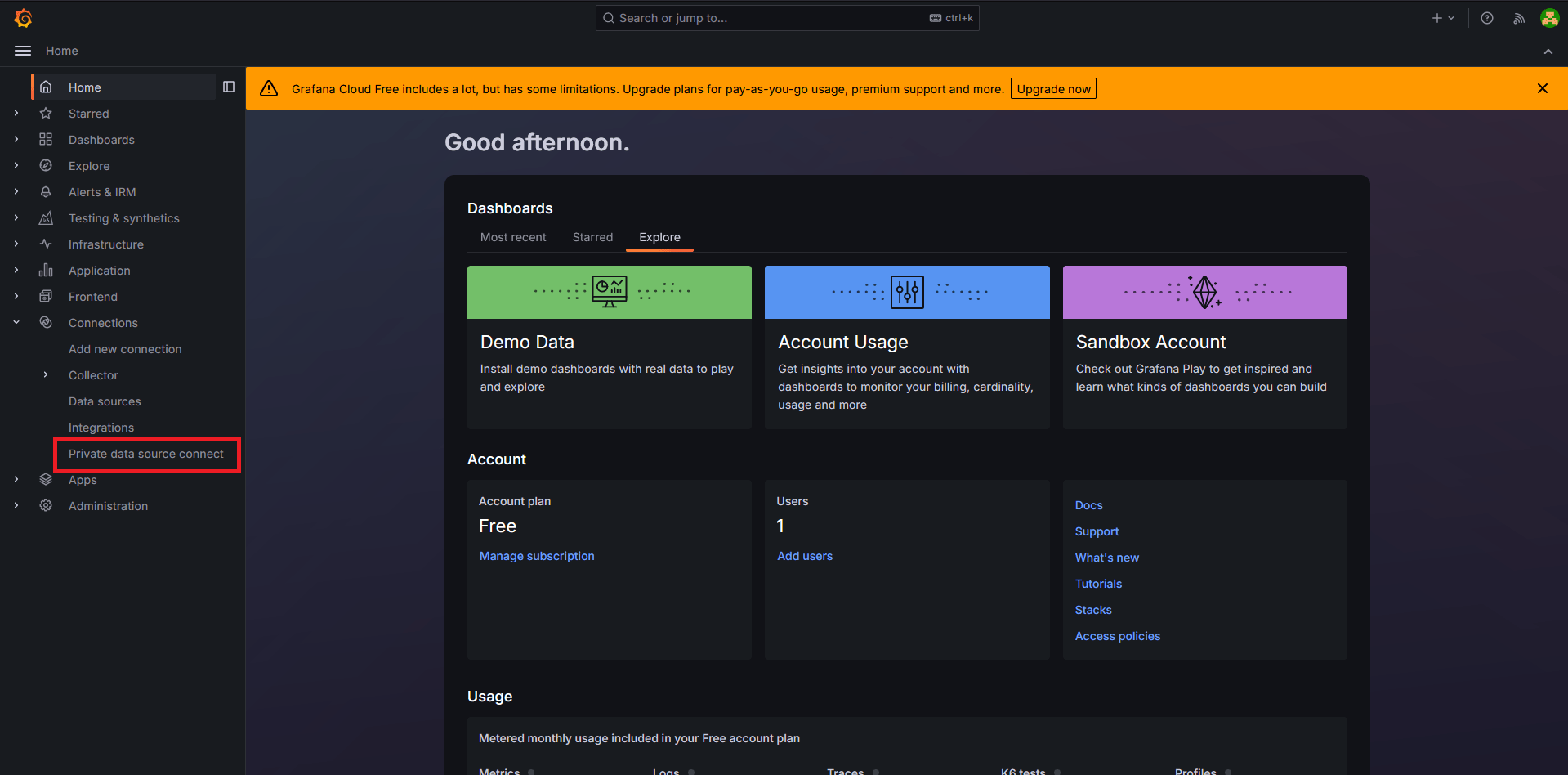Select the Explore dashboards tab
The height and width of the screenshot is (775, 1568).
659,237
